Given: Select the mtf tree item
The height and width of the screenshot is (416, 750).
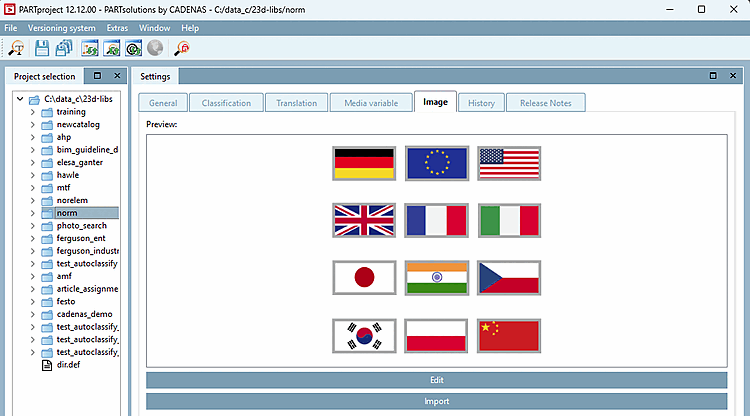Looking at the screenshot, I should 63,187.
